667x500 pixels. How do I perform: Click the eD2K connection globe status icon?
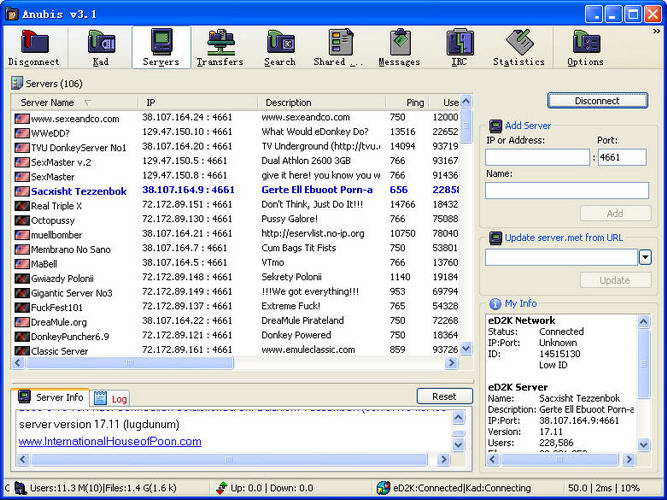(x=383, y=488)
